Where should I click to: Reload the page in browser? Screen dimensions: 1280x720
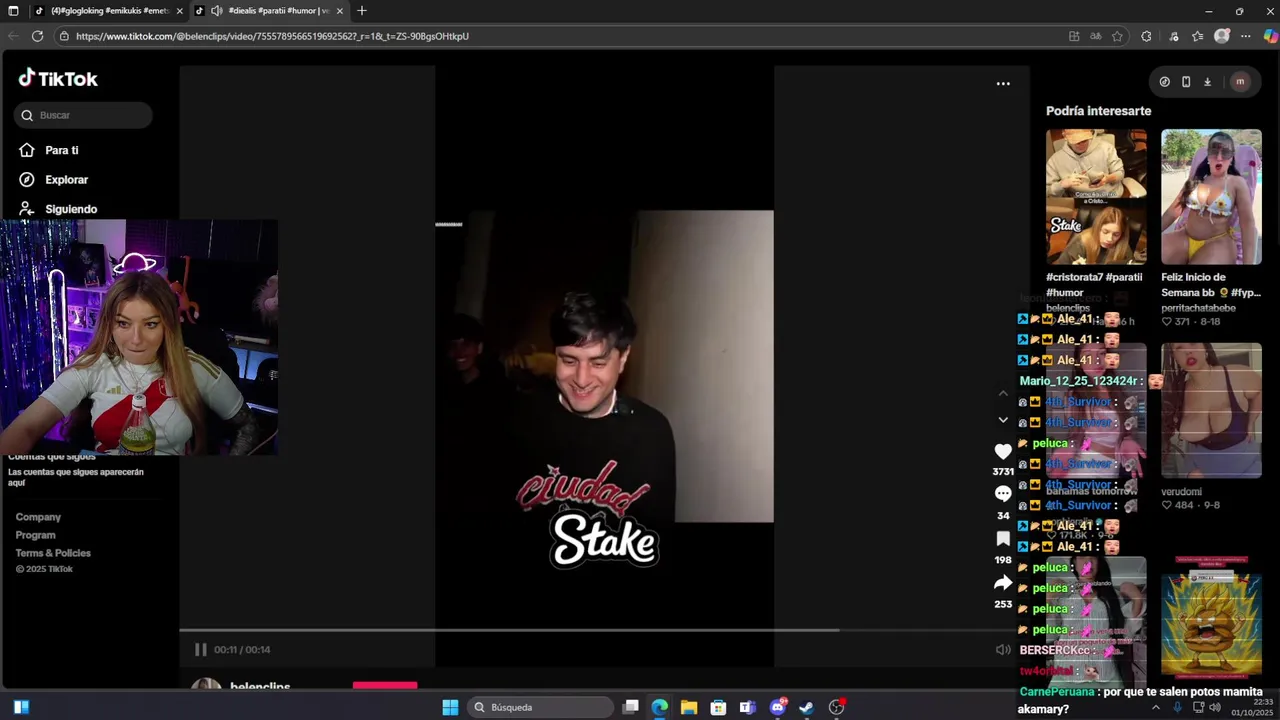(37, 36)
